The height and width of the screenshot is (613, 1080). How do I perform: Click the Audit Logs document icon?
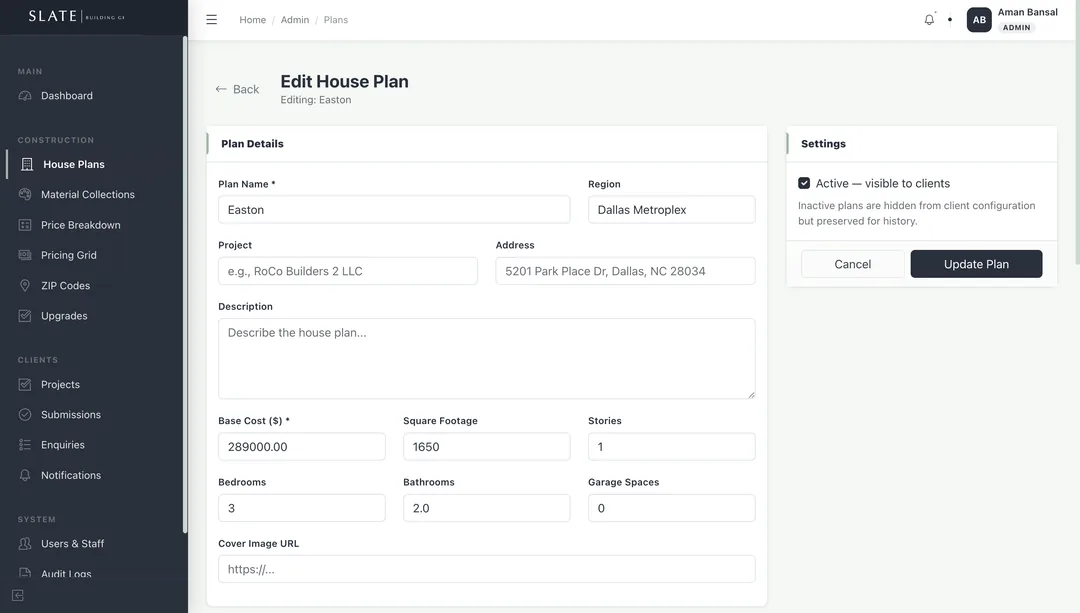pyautogui.click(x=25, y=573)
